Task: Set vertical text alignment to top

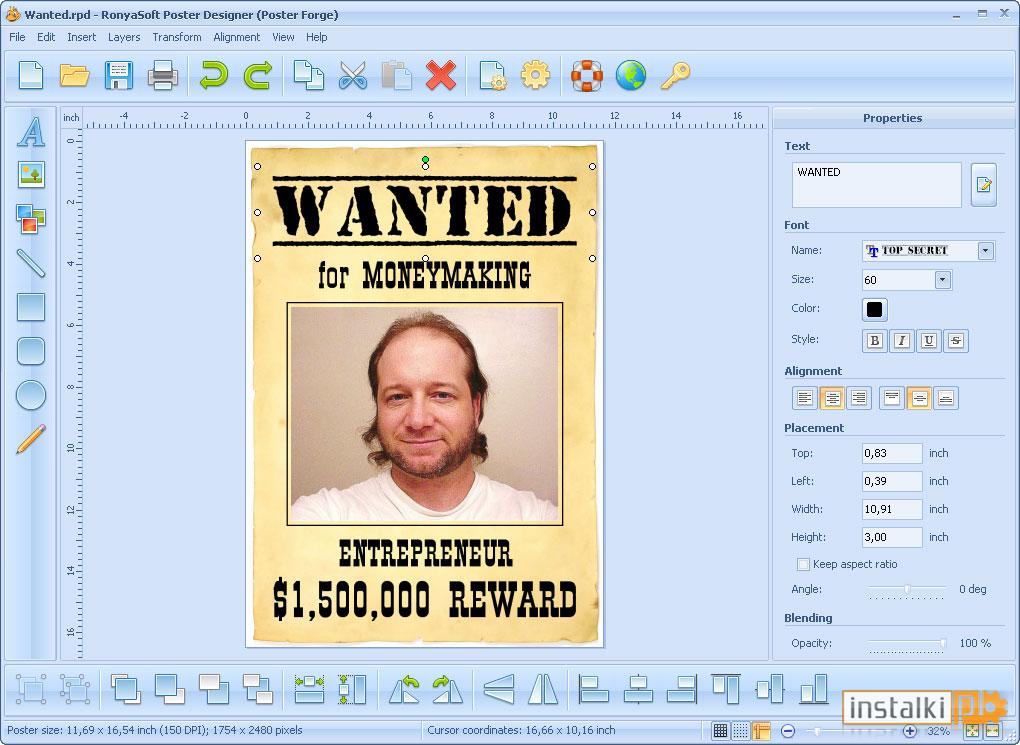Action: pyautogui.click(x=892, y=398)
